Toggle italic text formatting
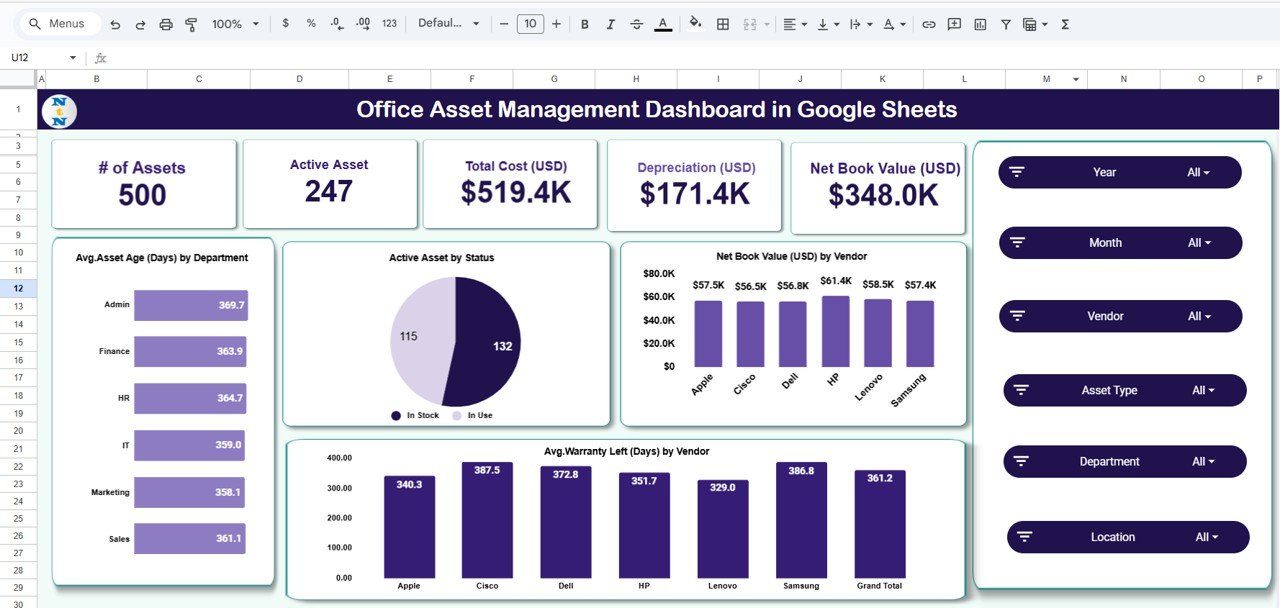The image size is (1280, 608). (611, 24)
